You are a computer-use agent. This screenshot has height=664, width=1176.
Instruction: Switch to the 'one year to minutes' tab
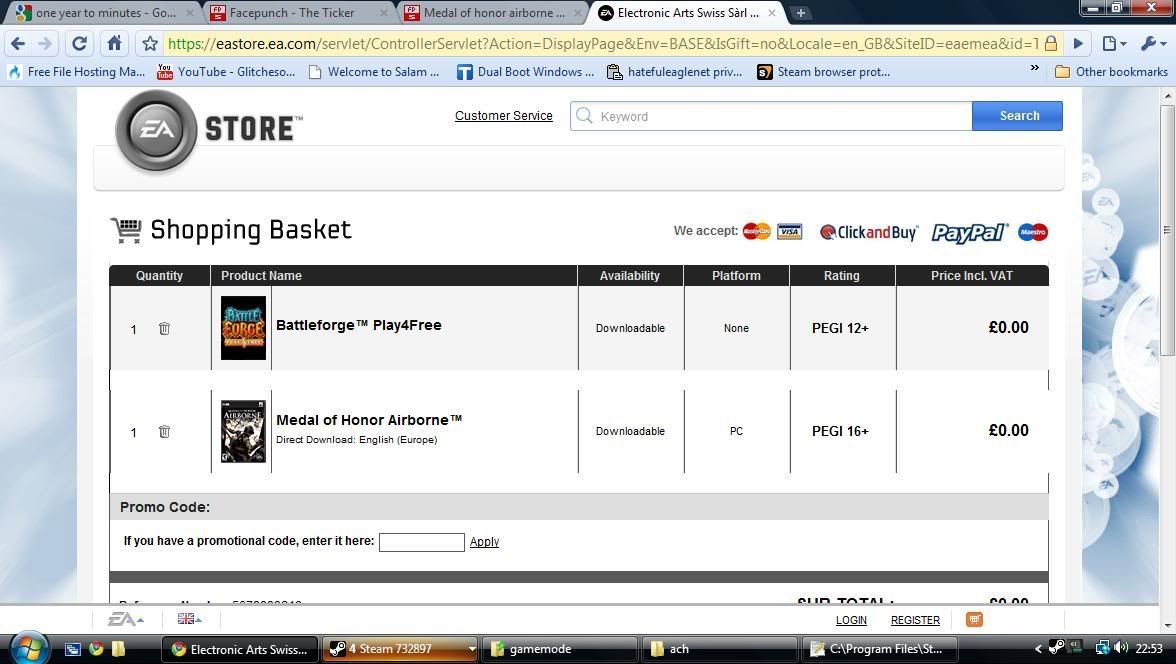pos(105,13)
